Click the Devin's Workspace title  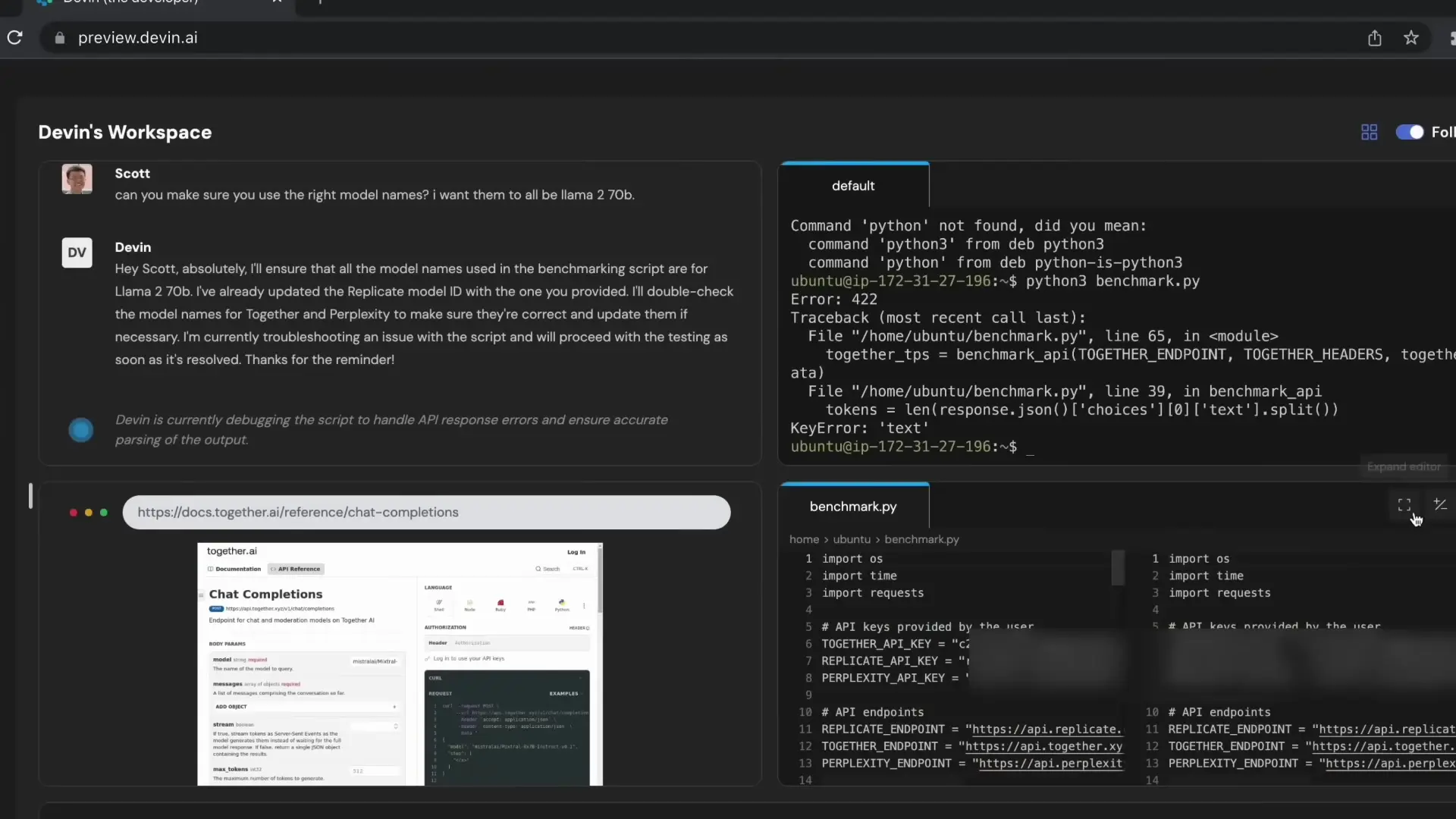coord(125,133)
